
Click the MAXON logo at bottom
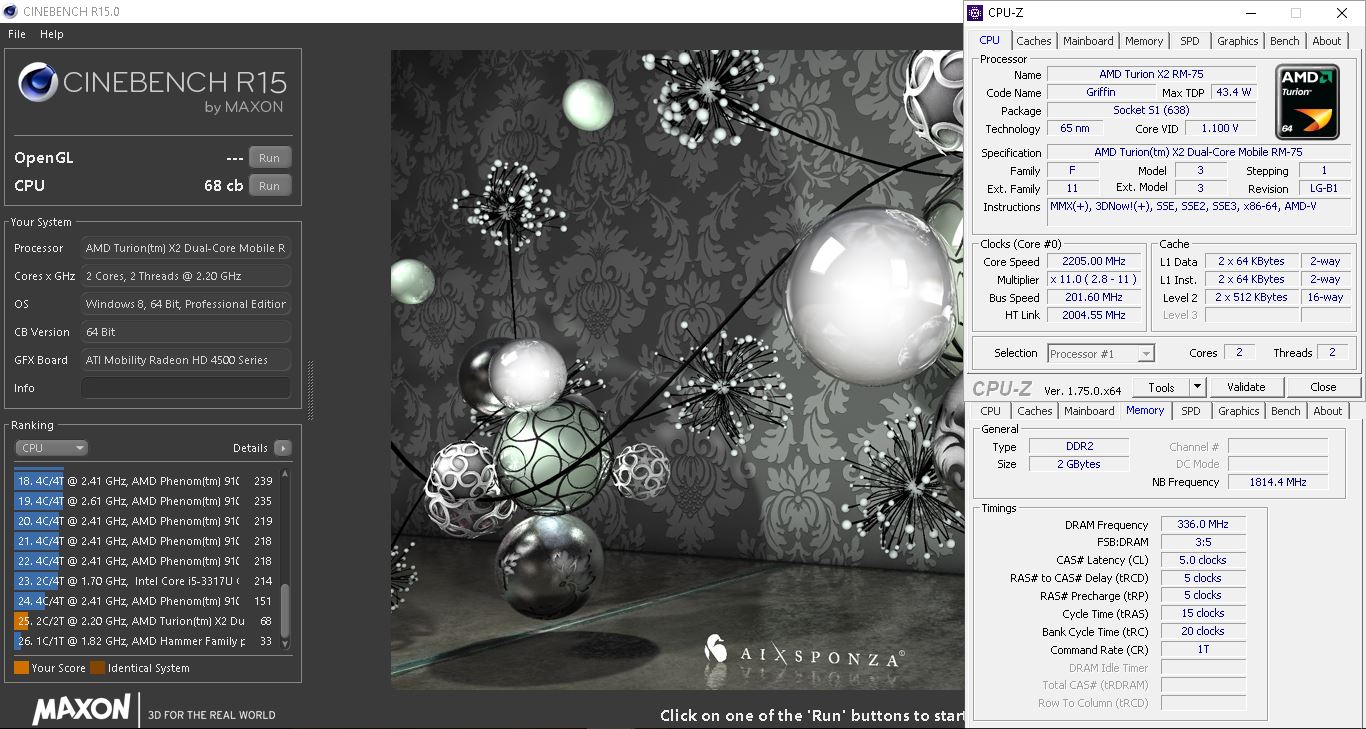click(x=80, y=710)
